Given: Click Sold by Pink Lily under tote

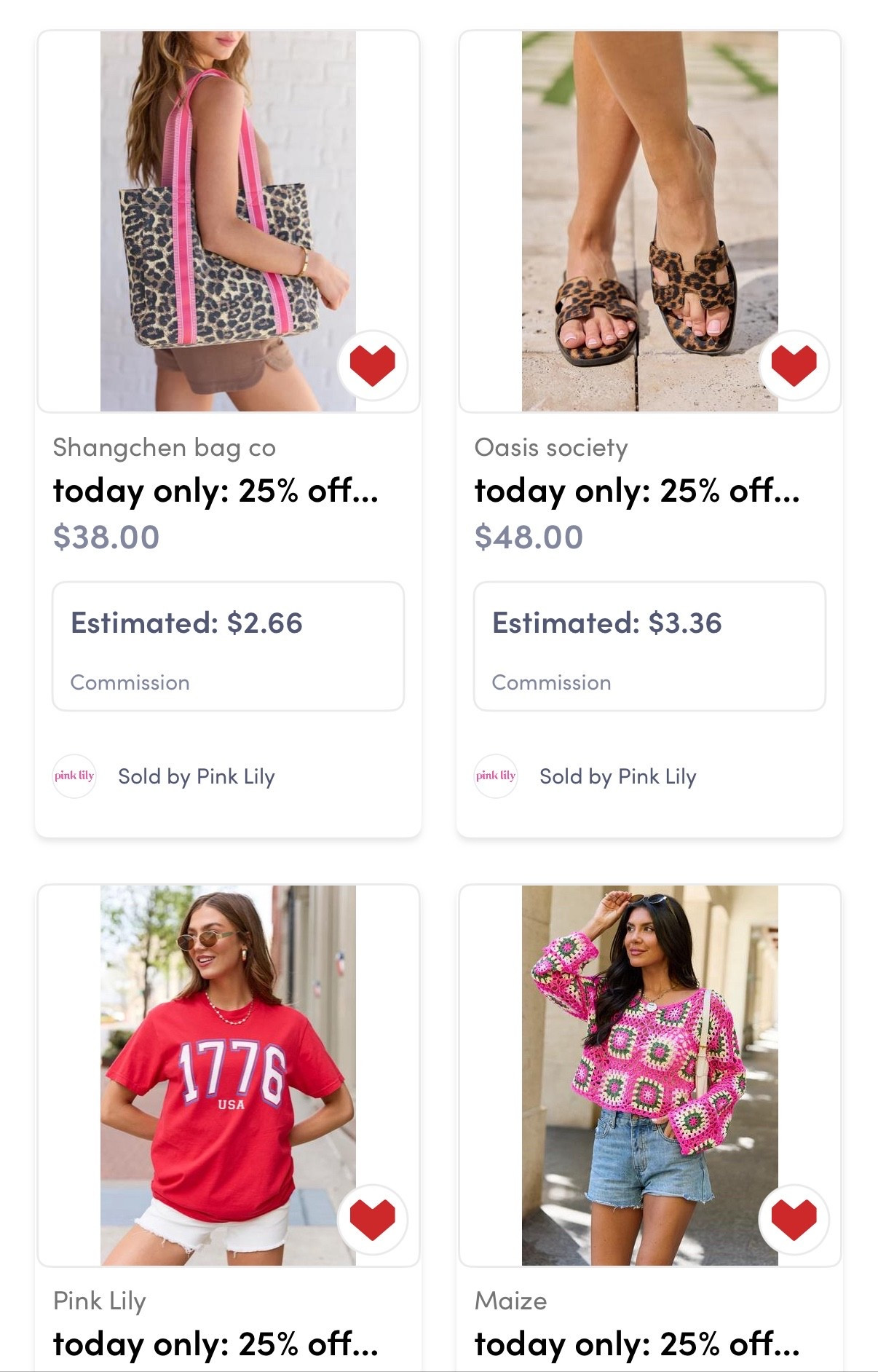Looking at the screenshot, I should [197, 776].
